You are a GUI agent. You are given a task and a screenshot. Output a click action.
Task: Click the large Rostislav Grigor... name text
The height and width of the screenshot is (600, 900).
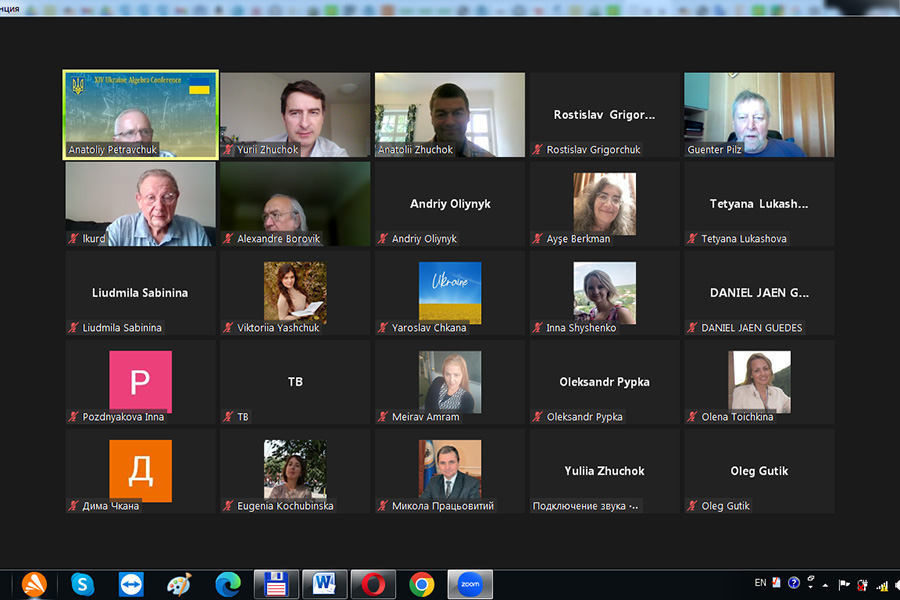coord(604,115)
